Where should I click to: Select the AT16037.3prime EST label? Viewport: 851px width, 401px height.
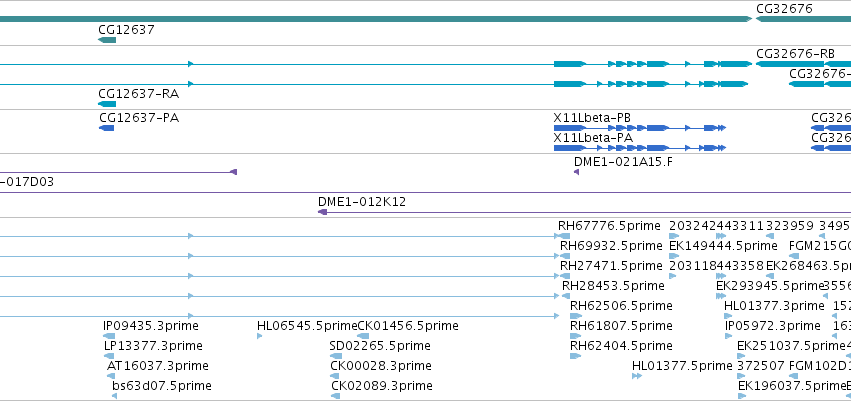coord(158,365)
